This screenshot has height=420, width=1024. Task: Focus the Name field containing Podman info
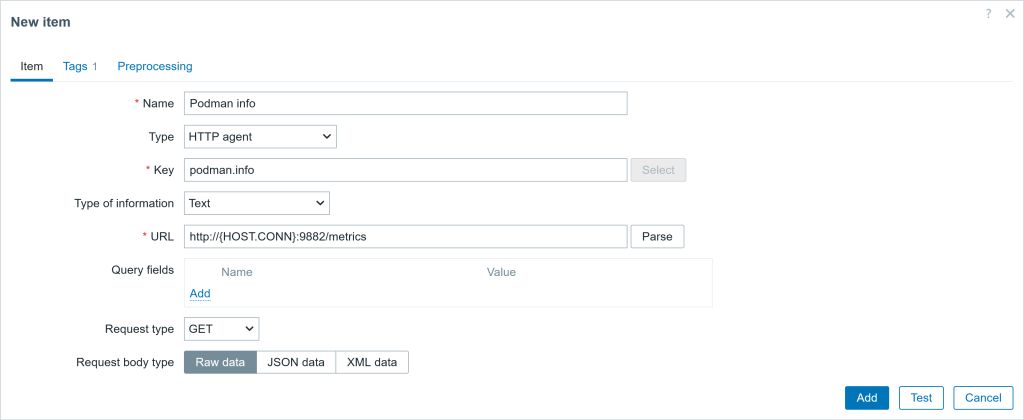tap(406, 103)
